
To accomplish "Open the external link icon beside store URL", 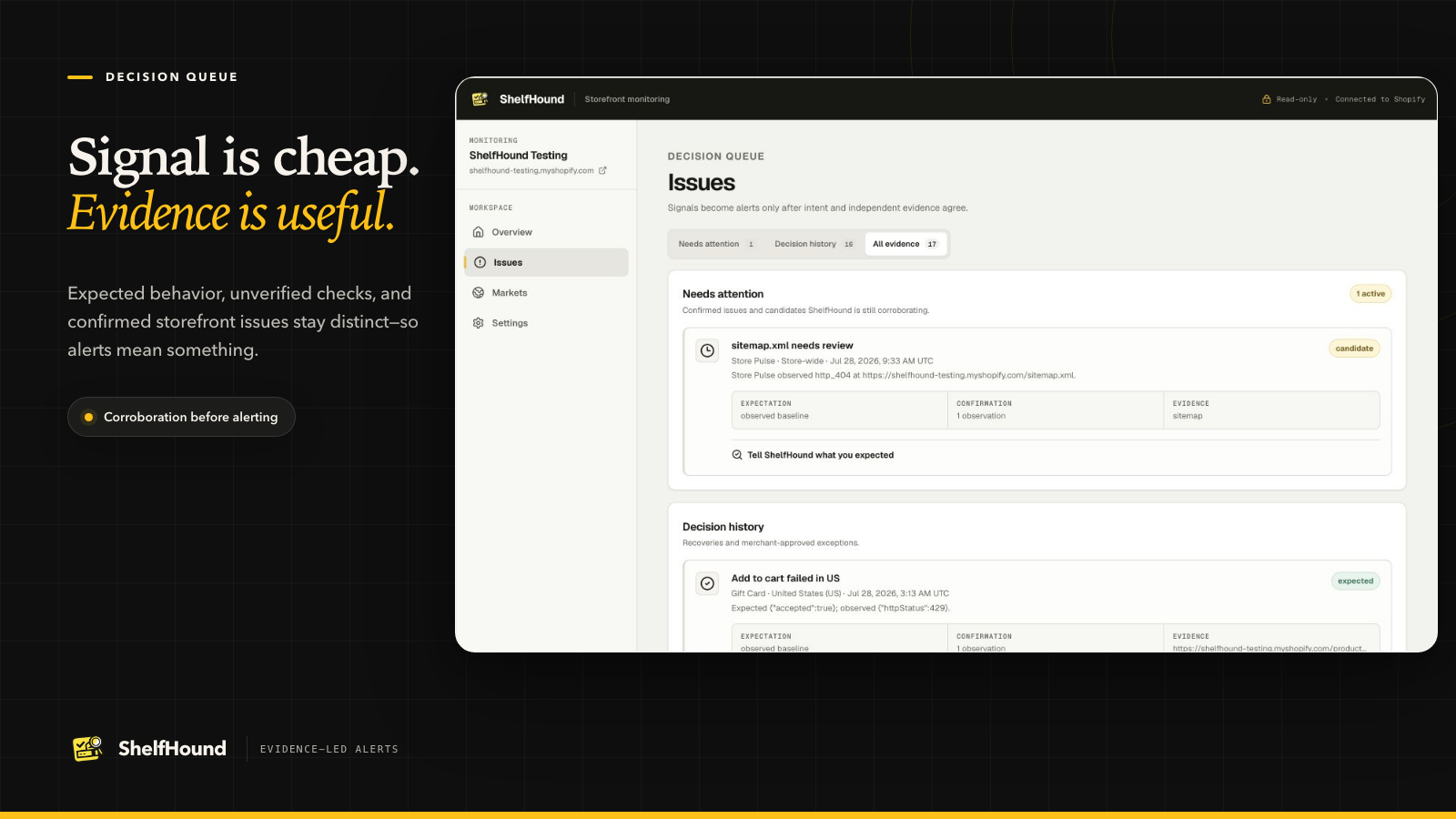I will pos(602,170).
